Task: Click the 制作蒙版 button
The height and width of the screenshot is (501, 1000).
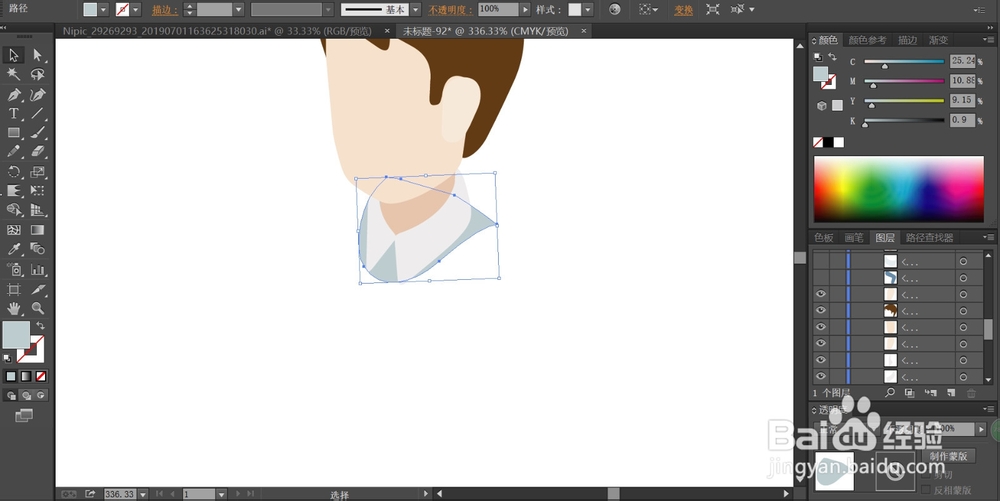Action: pos(948,456)
